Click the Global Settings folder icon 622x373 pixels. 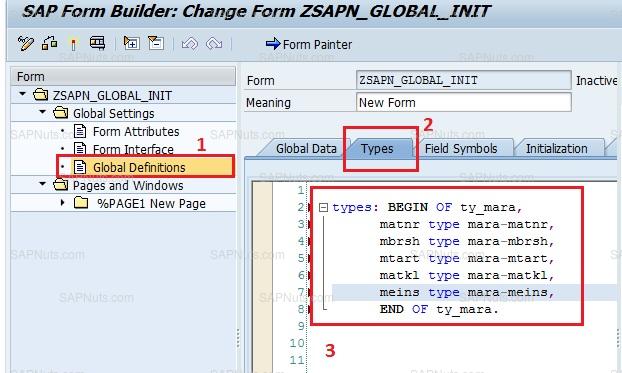[x=61, y=113]
